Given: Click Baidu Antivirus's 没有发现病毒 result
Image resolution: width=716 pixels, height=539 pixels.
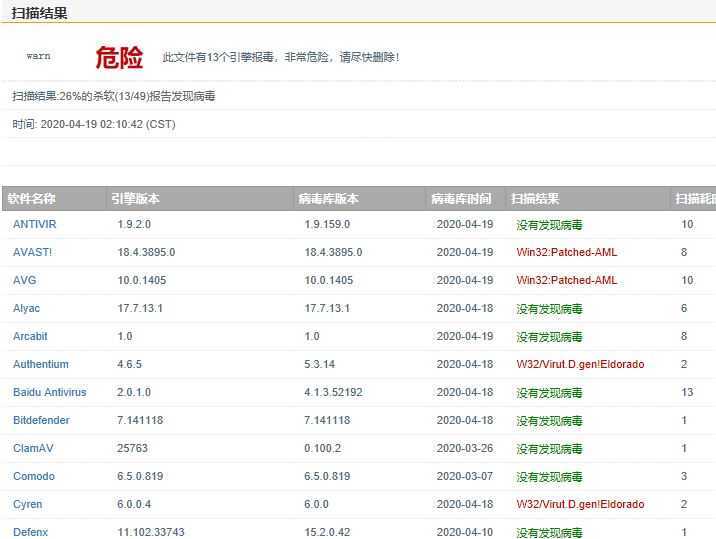Looking at the screenshot, I should (549, 393).
